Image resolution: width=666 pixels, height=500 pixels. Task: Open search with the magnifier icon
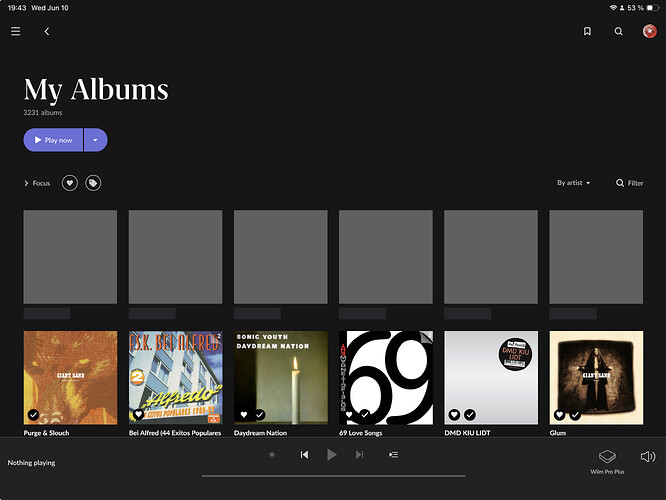[x=618, y=31]
